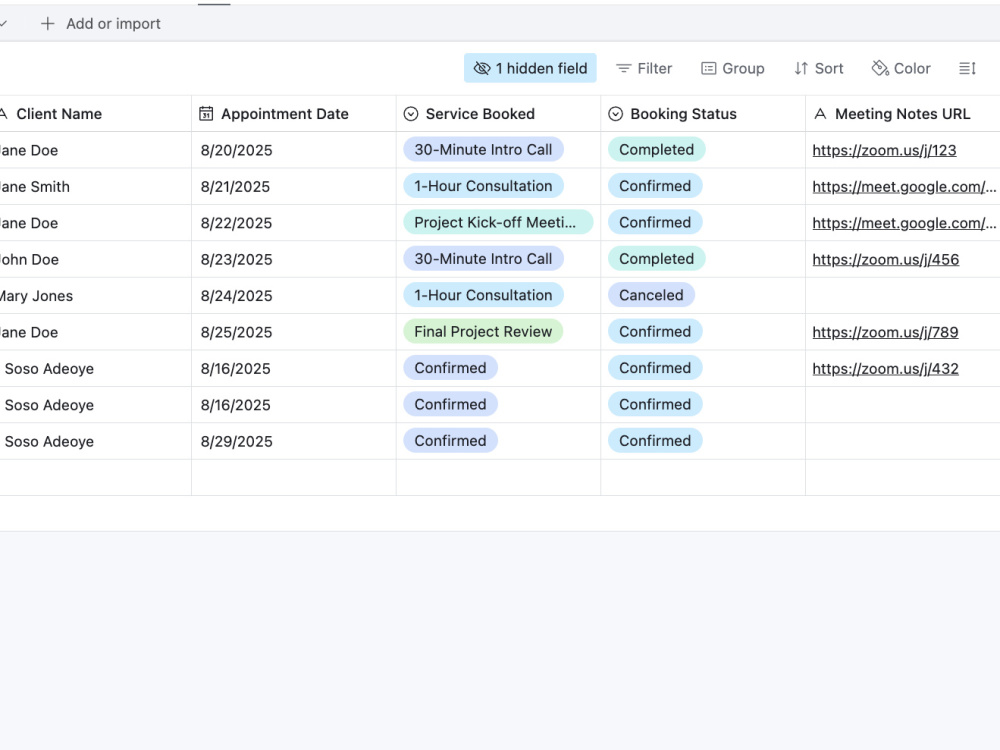The width and height of the screenshot is (1000, 750).
Task: Click the Project Kick-off Meeting tag
Action: [x=498, y=223]
